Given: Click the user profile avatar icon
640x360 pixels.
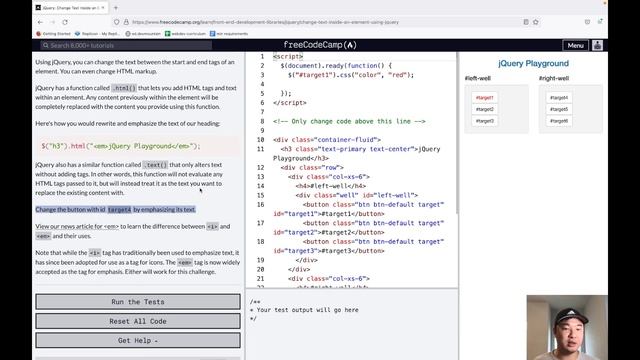Looking at the screenshot, I should tap(598, 45).
